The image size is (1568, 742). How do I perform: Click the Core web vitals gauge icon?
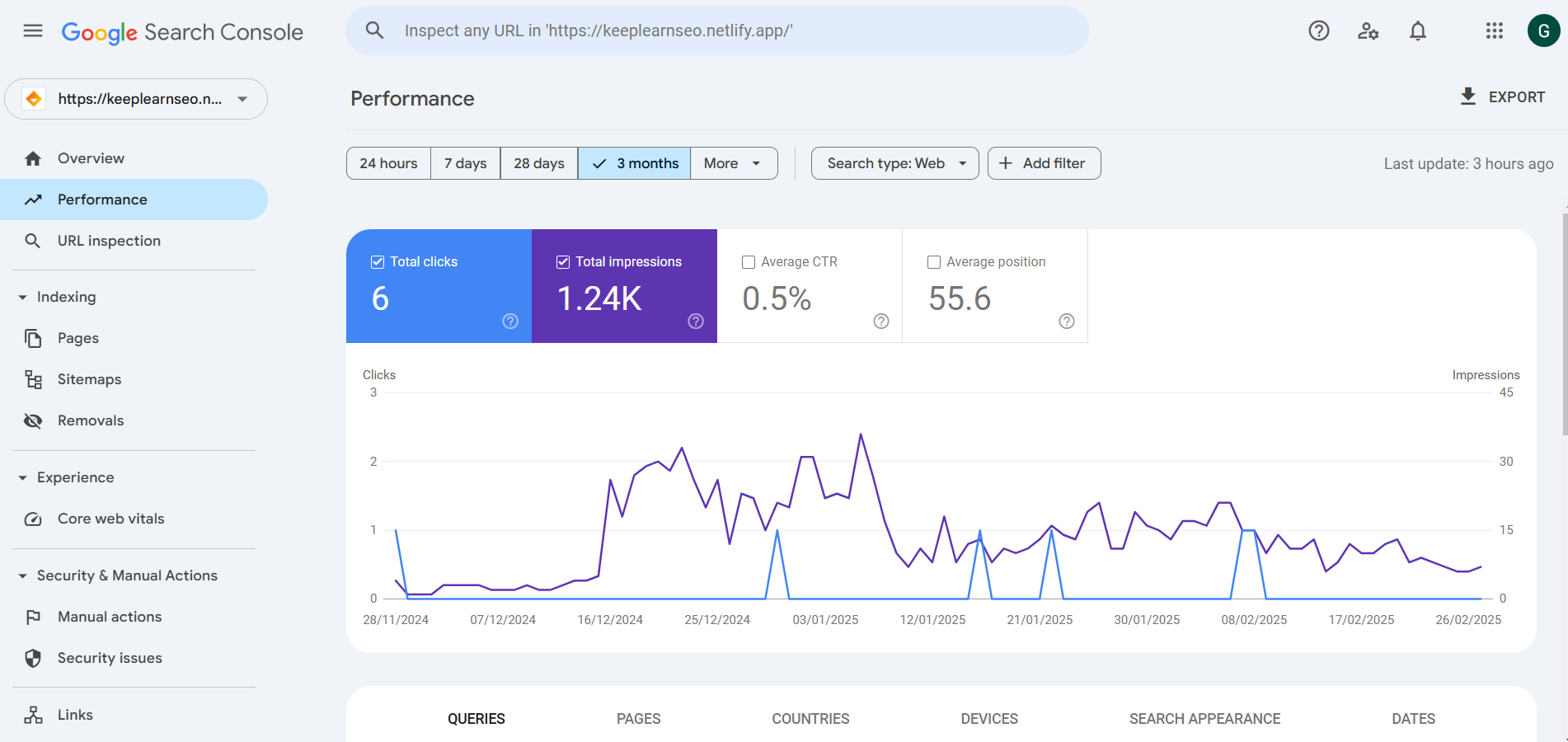33,519
